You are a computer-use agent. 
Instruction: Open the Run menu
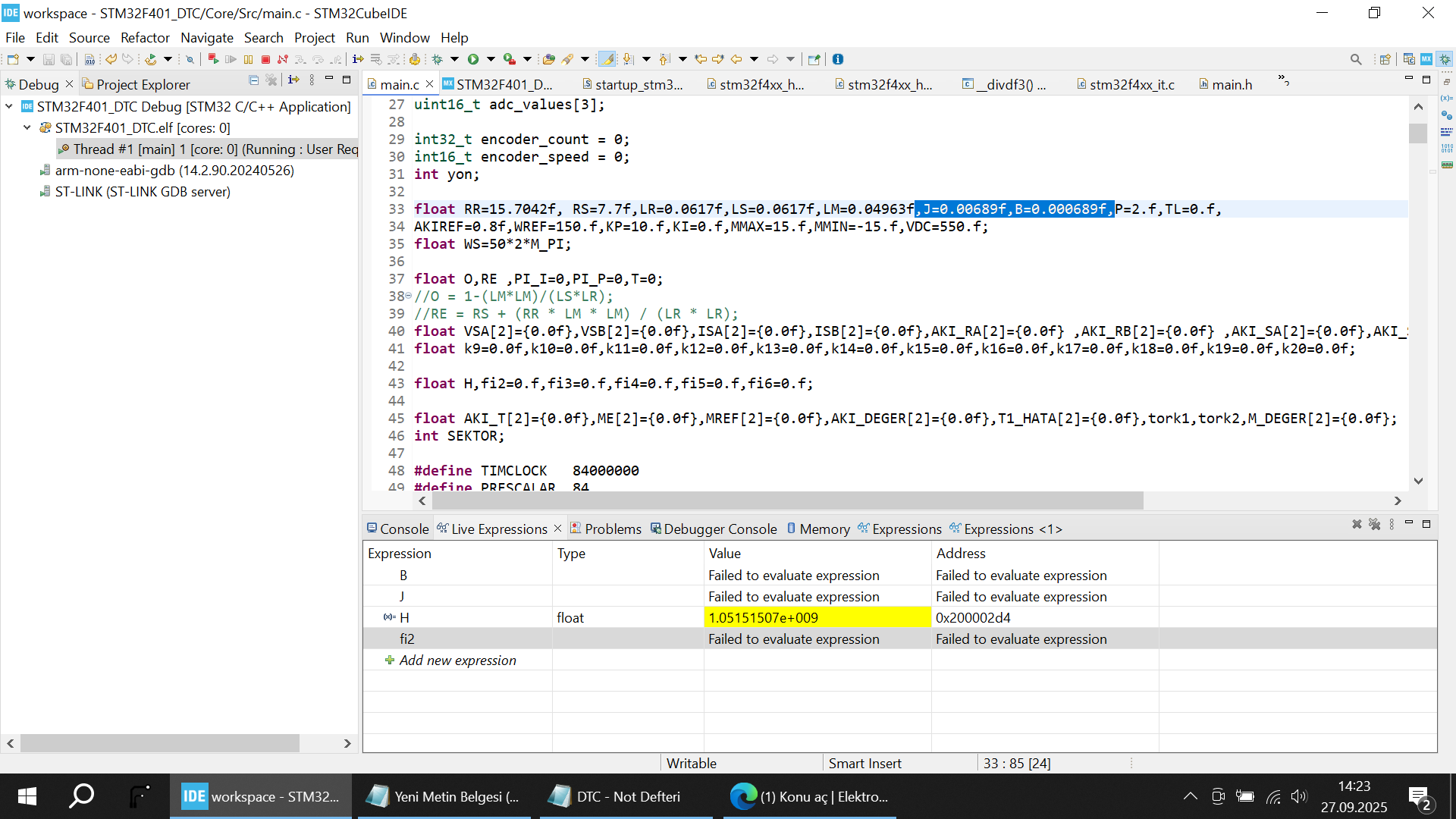(x=357, y=38)
